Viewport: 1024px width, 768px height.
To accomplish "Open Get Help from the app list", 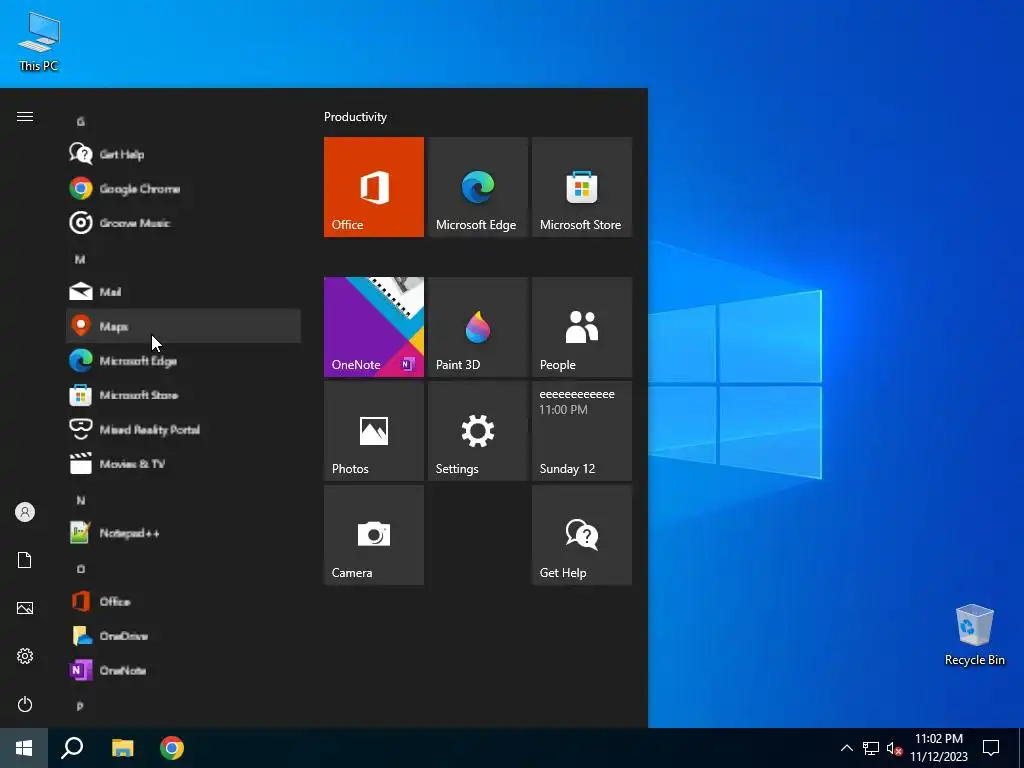I will click(184, 154).
